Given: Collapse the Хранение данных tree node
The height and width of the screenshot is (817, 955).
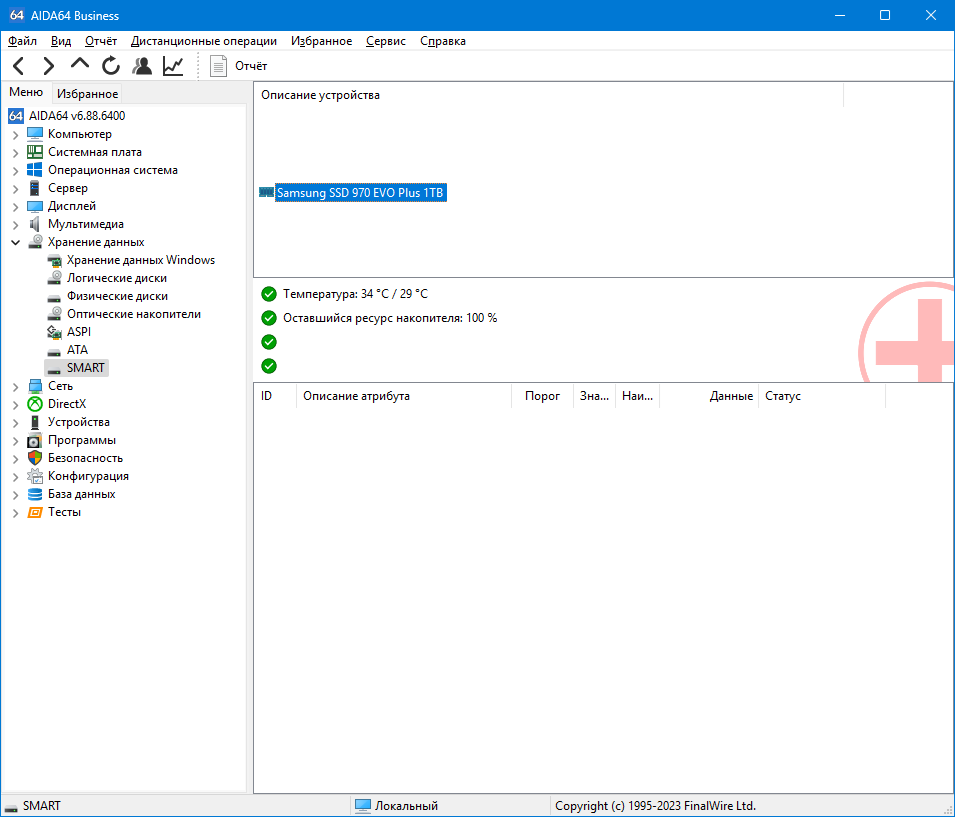Looking at the screenshot, I should 16,242.
